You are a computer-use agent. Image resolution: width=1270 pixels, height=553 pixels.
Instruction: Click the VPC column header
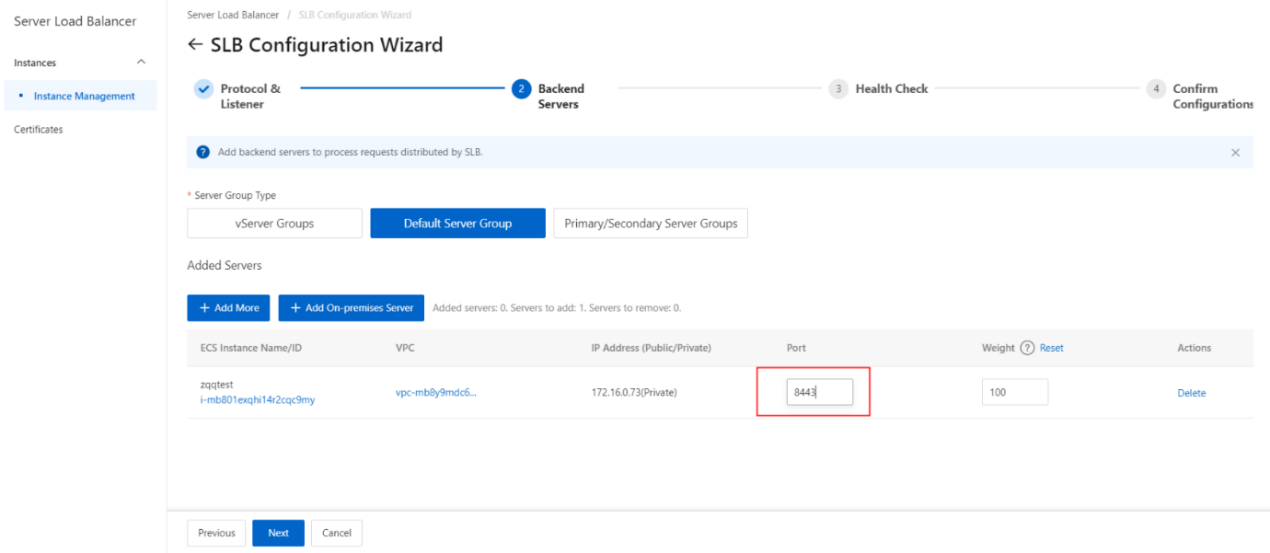[x=405, y=348]
